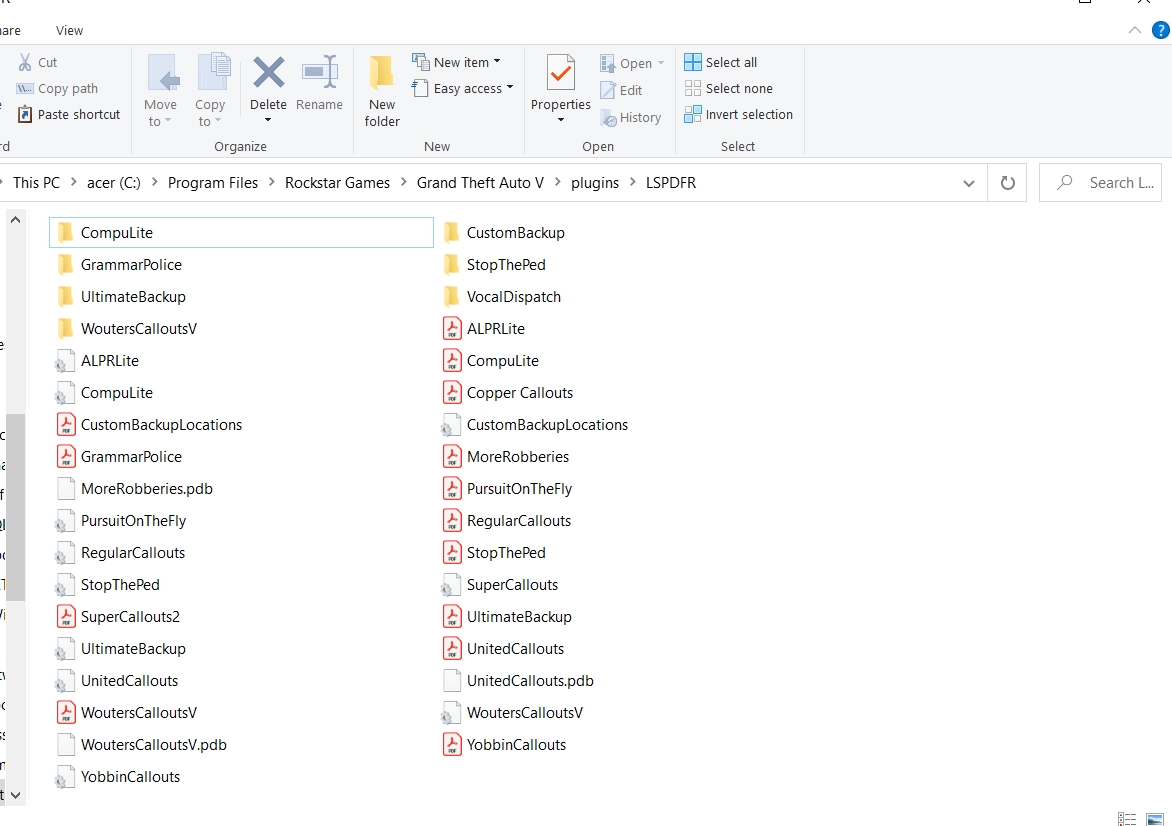The width and height of the screenshot is (1172, 826).
Task: Select the WoutersCalloutsV.pdb file
Action: [142, 745]
